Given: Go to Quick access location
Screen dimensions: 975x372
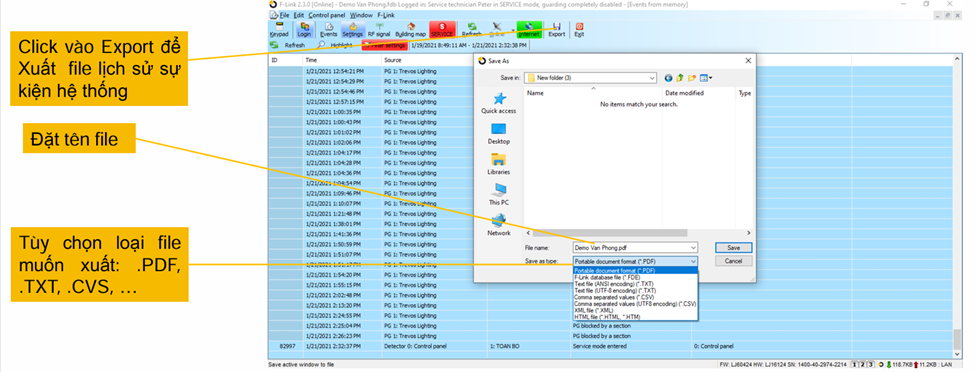Looking at the screenshot, I should coord(499,104).
